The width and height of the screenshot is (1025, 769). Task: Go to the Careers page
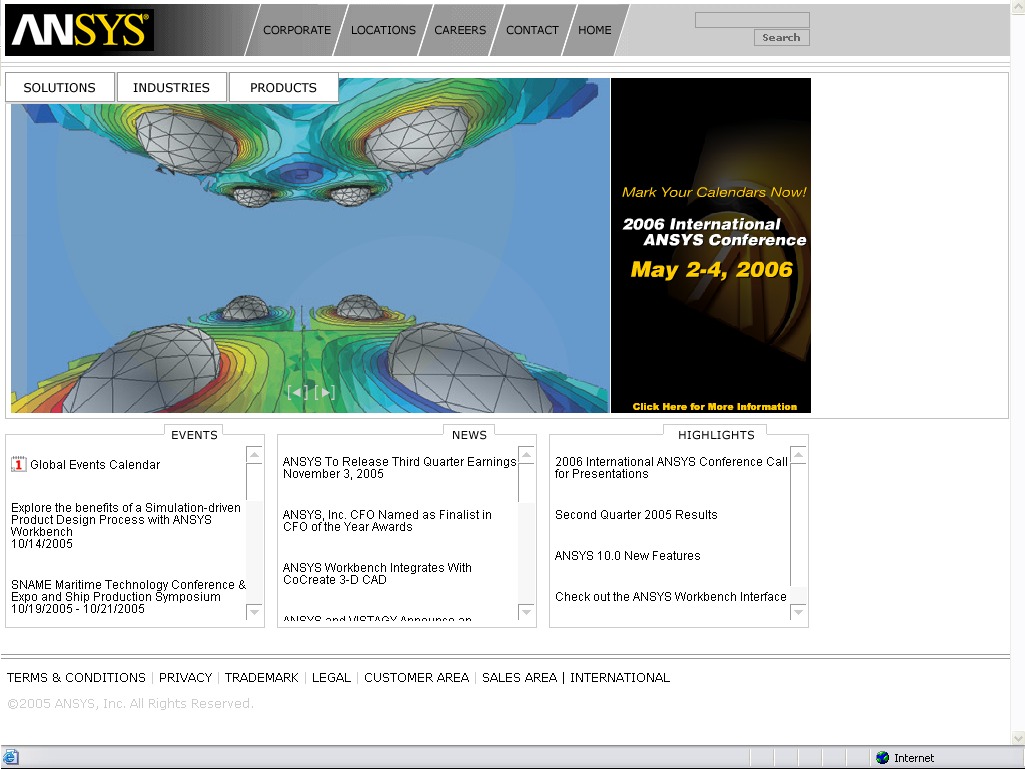[x=460, y=30]
